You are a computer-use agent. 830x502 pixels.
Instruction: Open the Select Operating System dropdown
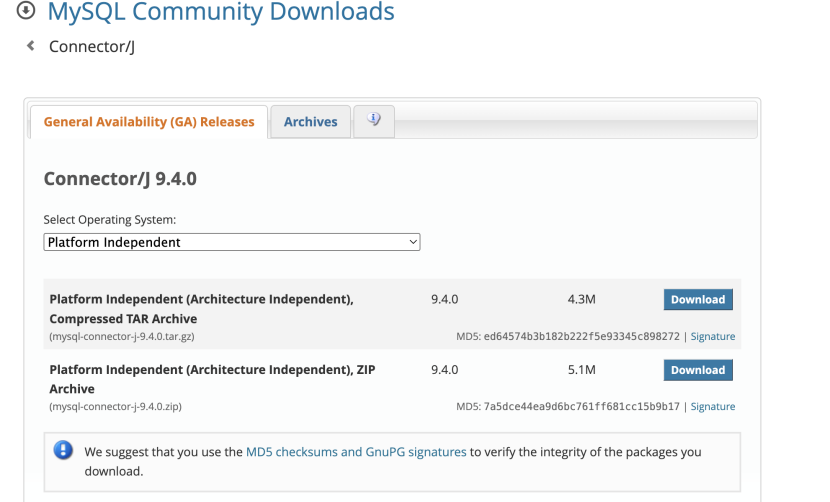tap(232, 242)
